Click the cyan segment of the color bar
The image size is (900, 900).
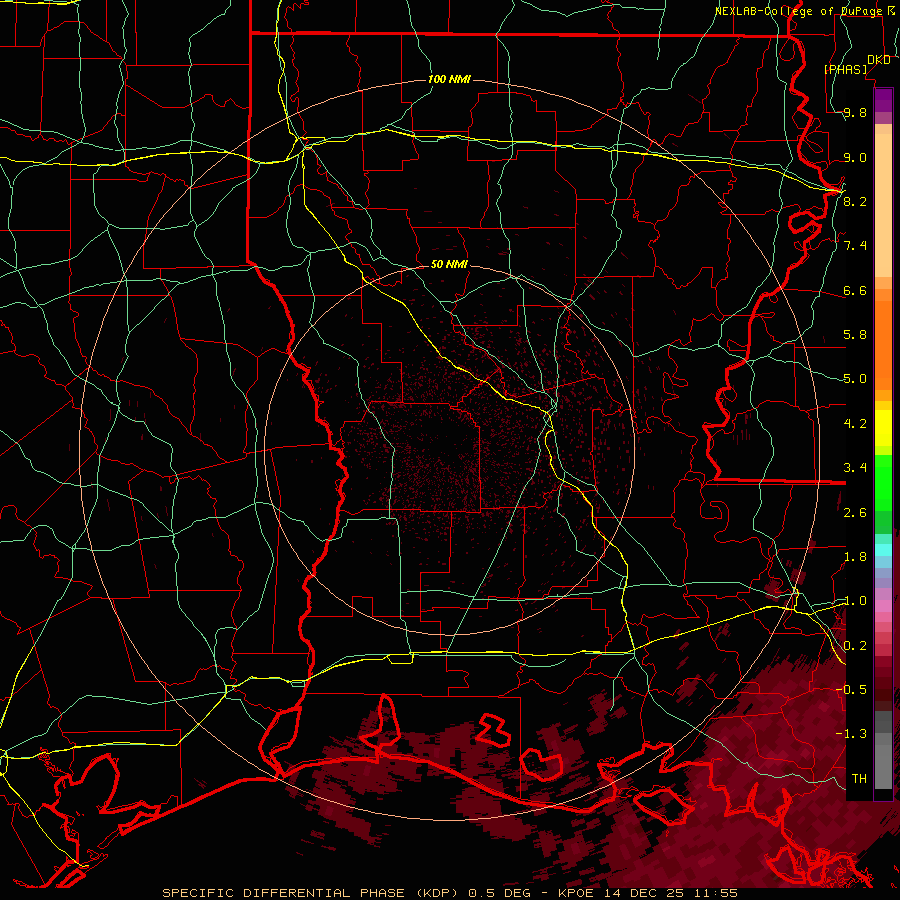pos(883,549)
